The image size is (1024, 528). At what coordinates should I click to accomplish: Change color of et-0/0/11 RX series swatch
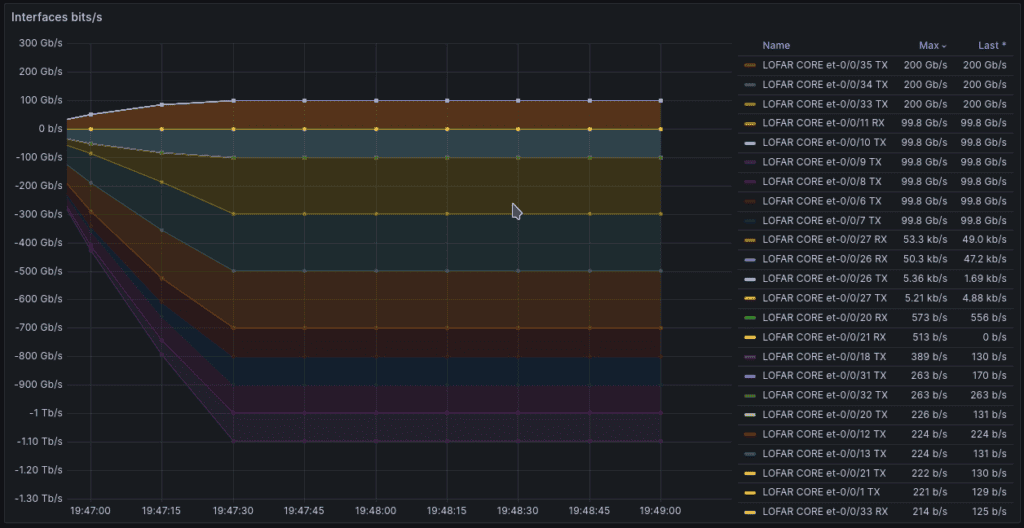pyautogui.click(x=750, y=124)
